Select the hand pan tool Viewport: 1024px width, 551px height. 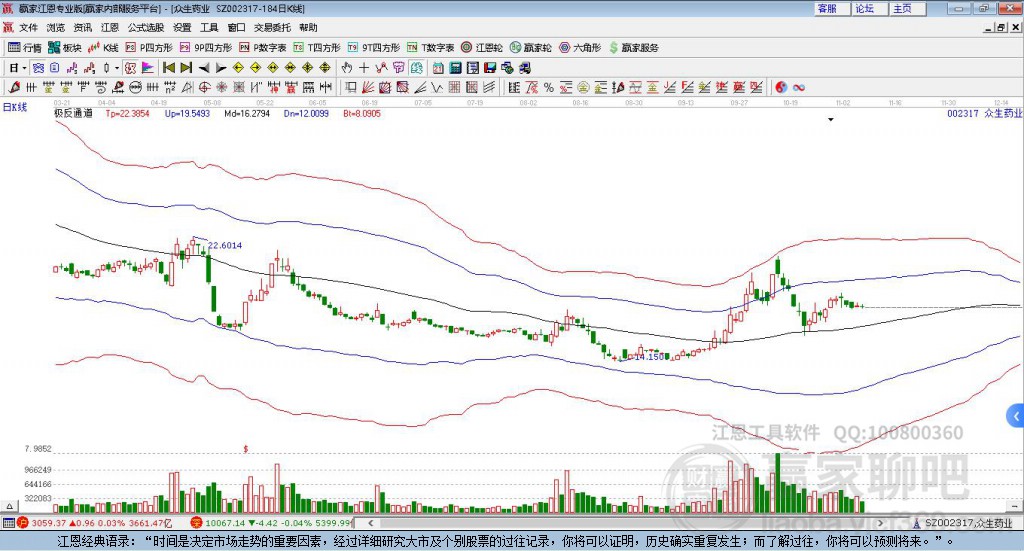point(347,68)
